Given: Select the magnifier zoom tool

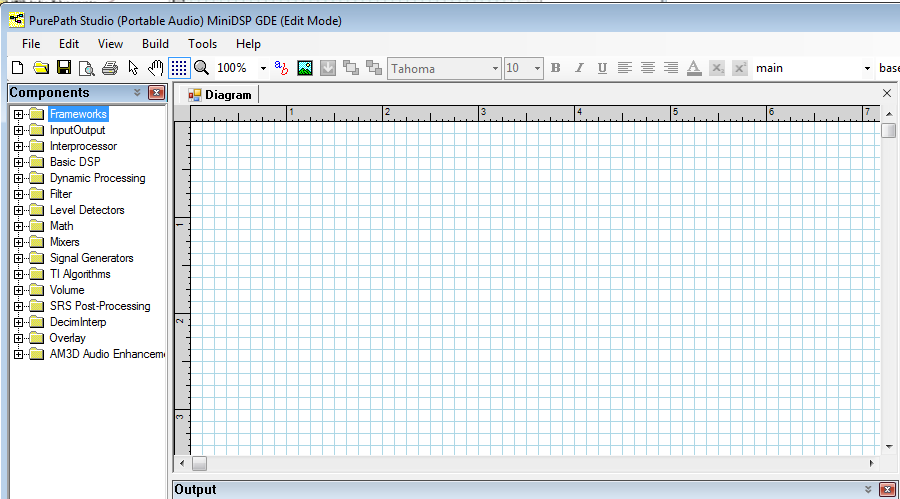Looking at the screenshot, I should click(x=201, y=68).
